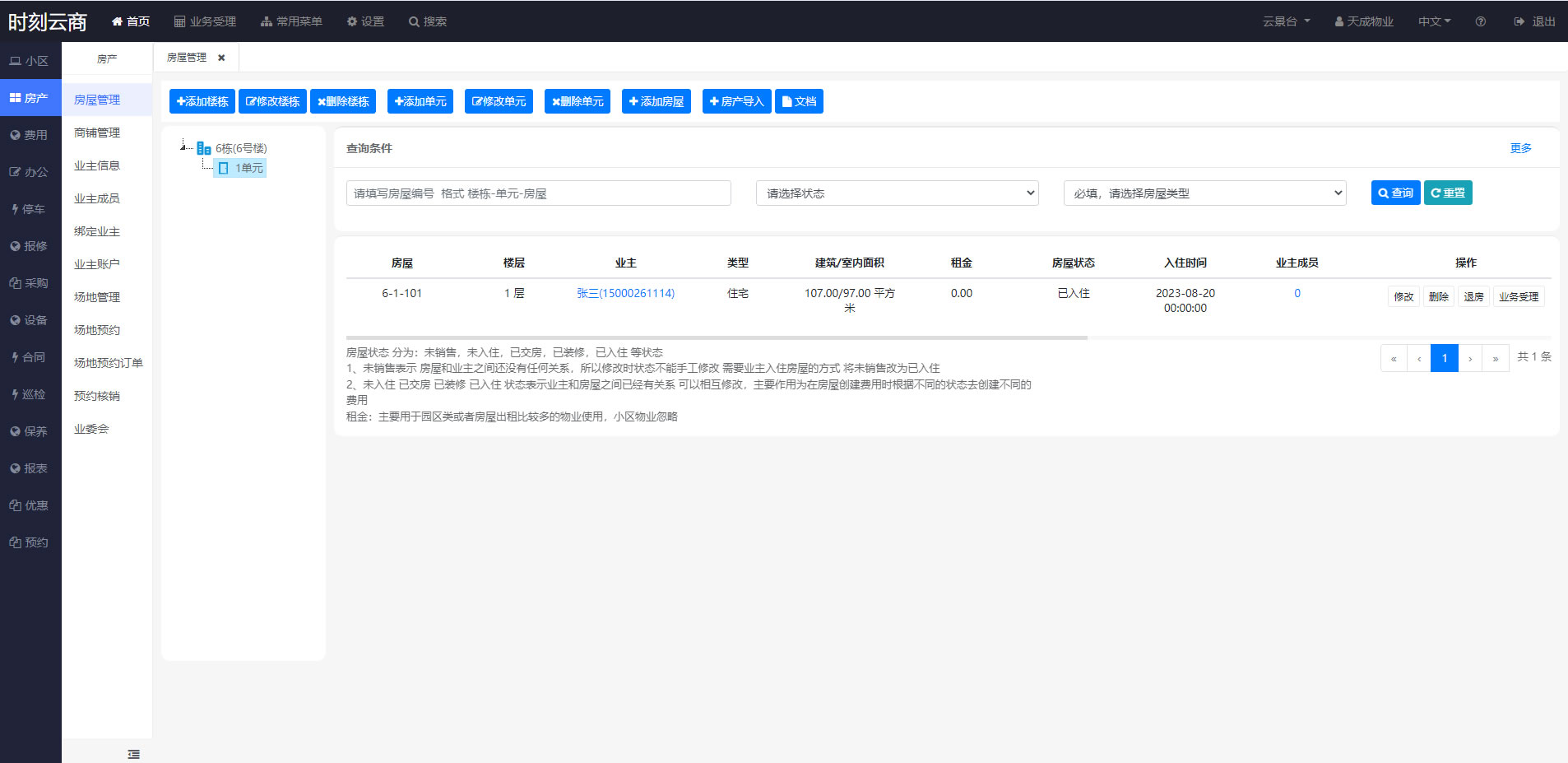Collapse the submenu with bottom toggle icon
Image resolution: width=1568 pixels, height=763 pixels.
tap(134, 754)
